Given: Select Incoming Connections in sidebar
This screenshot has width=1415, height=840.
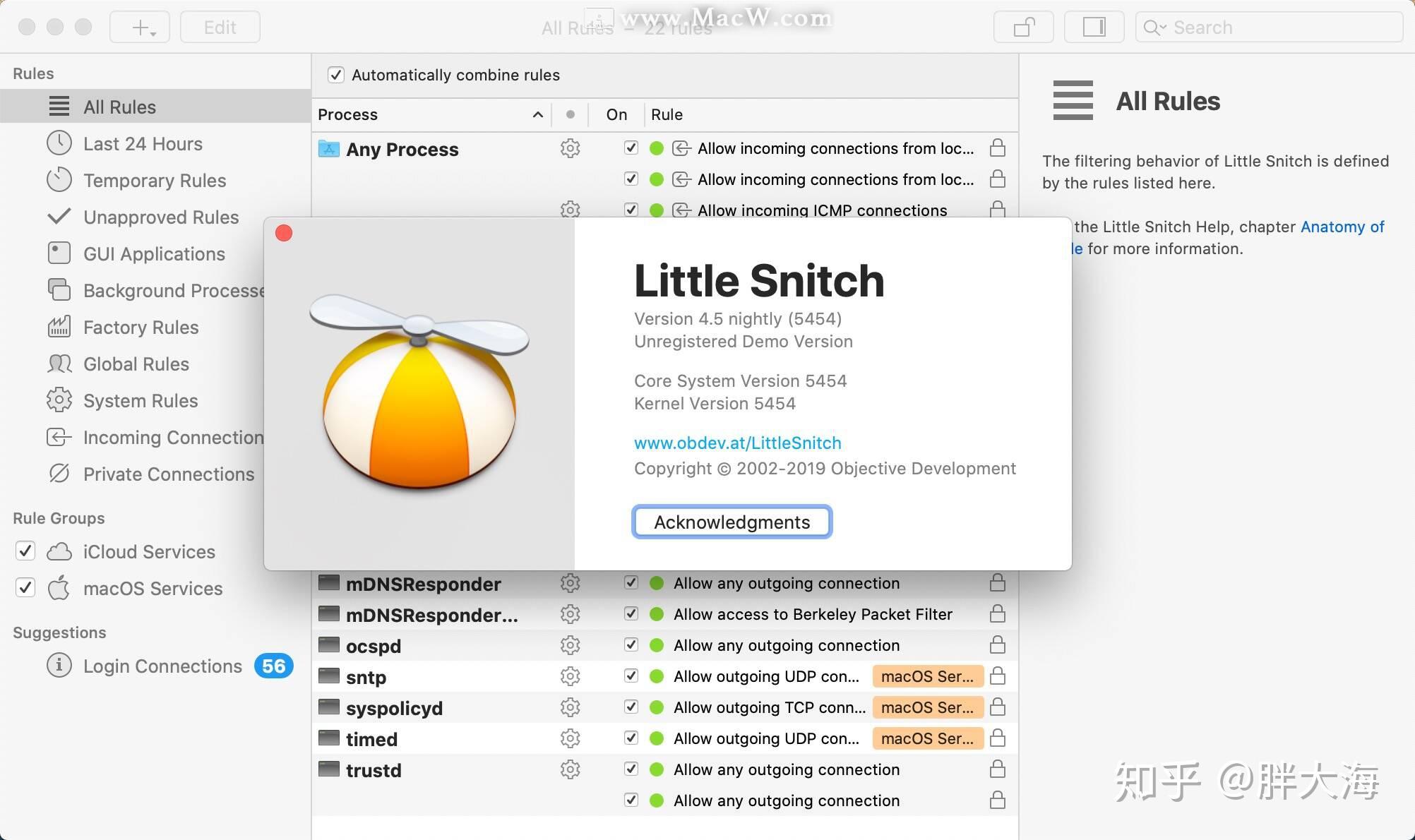Looking at the screenshot, I should tap(172, 437).
